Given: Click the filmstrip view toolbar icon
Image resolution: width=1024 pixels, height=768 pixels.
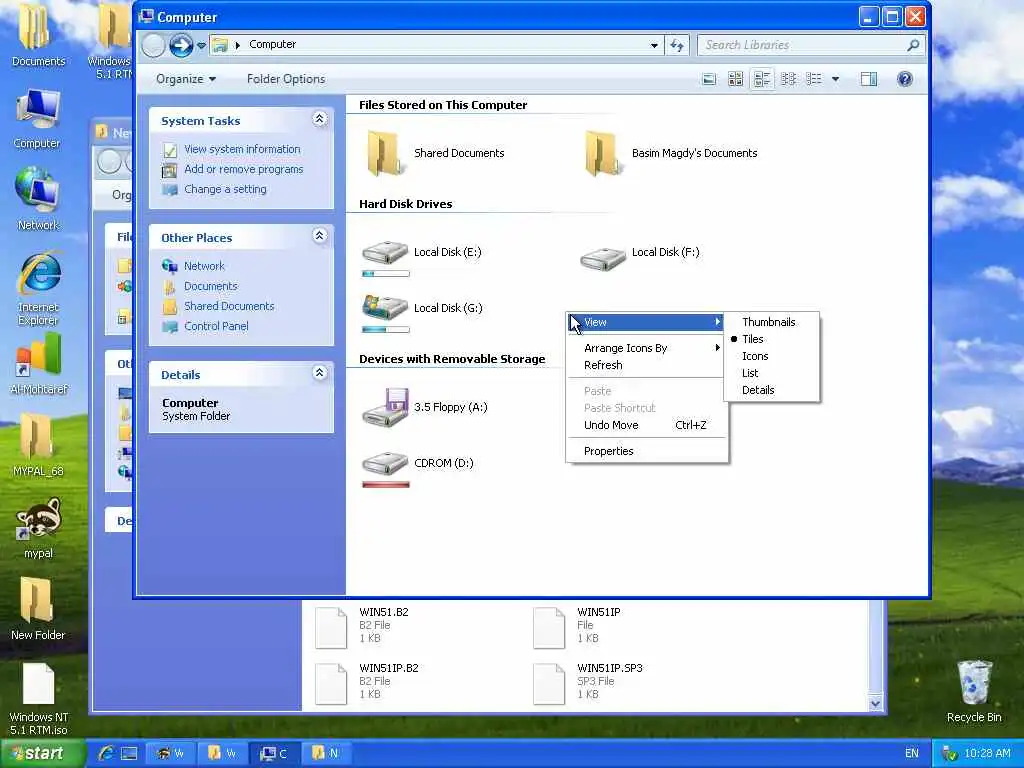Looking at the screenshot, I should [x=709, y=79].
